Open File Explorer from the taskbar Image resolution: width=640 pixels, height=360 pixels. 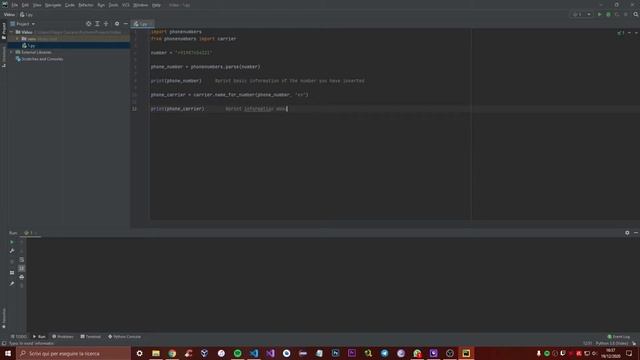[156, 353]
